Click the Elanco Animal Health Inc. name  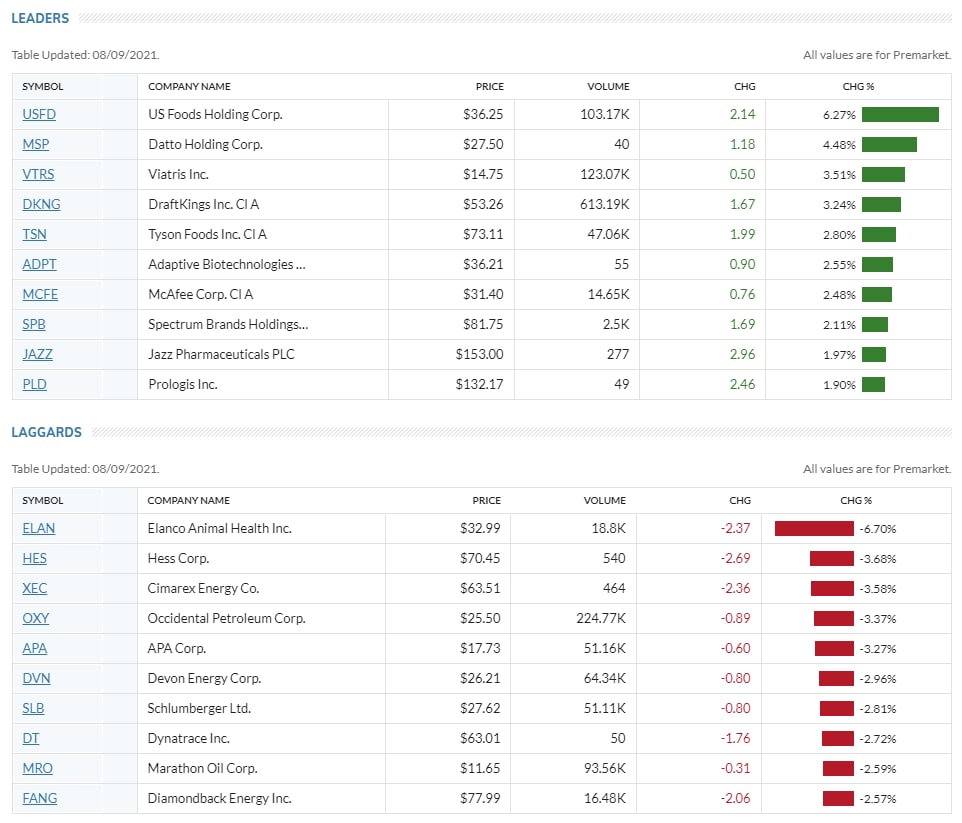point(220,528)
